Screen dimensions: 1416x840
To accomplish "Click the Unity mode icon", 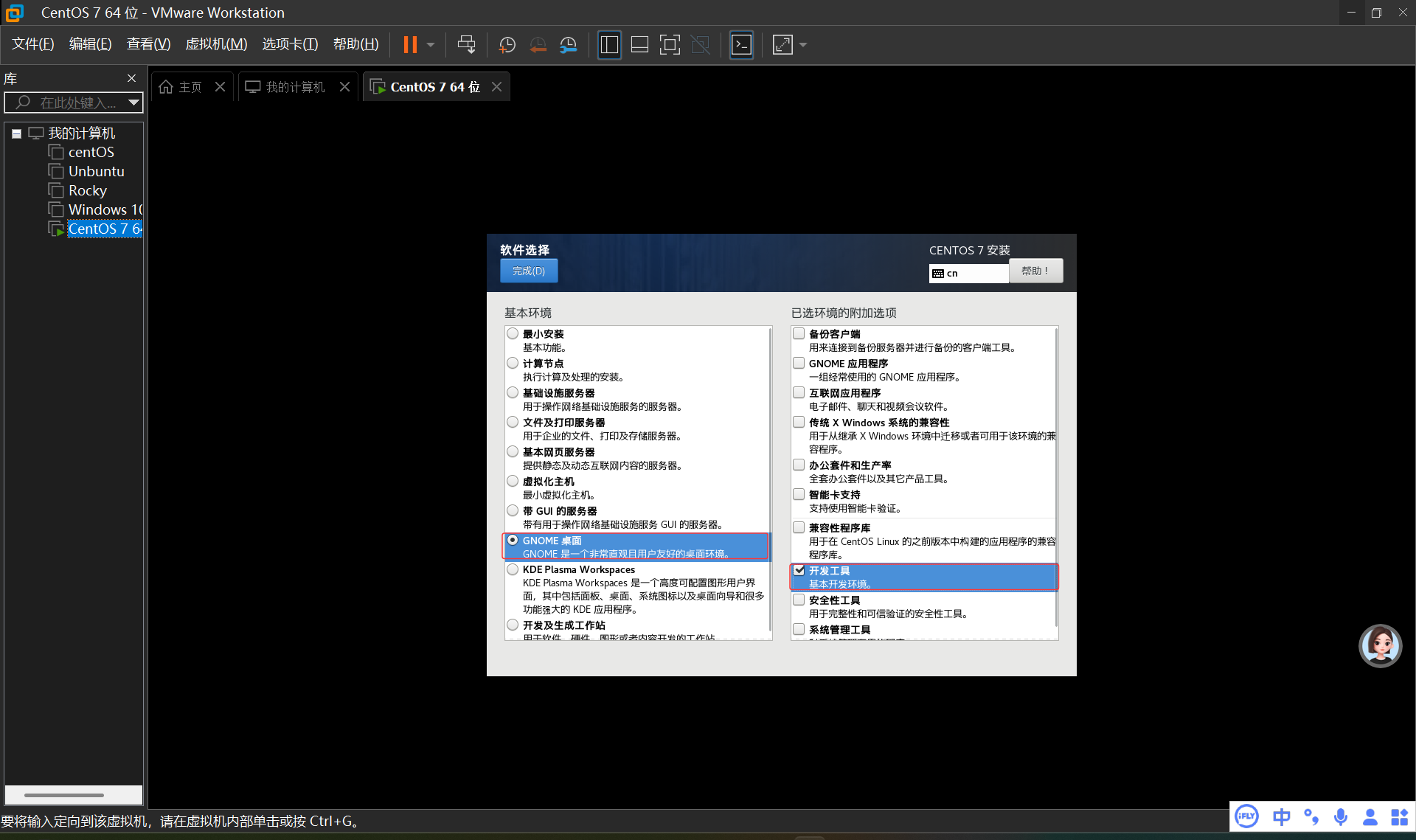I will tap(701, 45).
